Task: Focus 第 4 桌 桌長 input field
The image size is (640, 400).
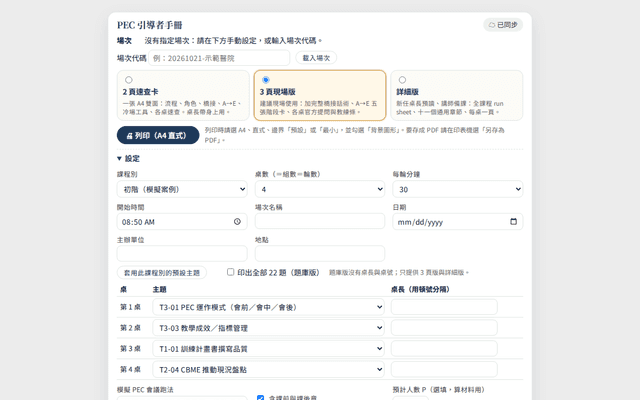Action: 444,369
